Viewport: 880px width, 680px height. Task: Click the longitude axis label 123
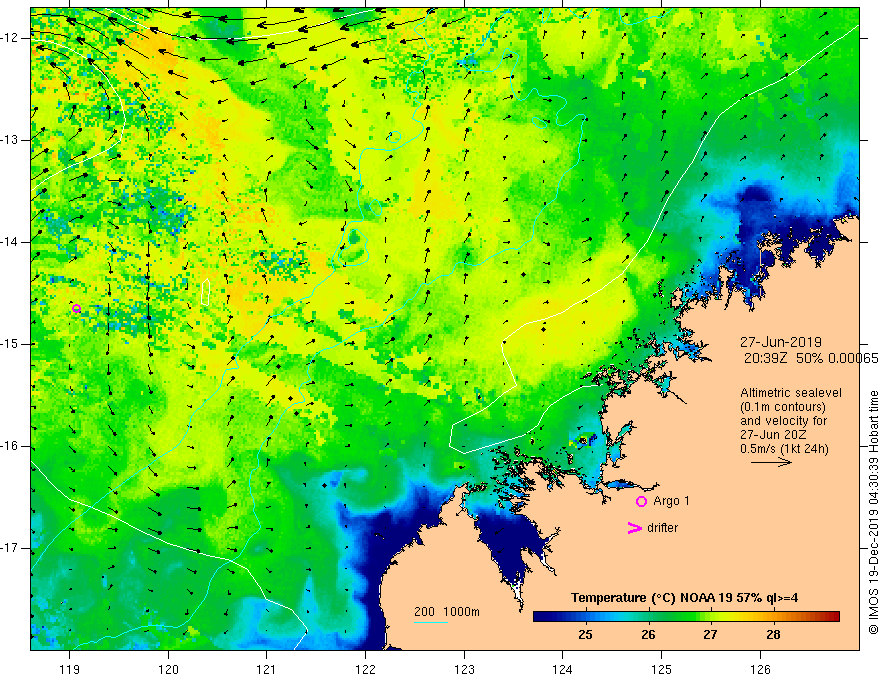464,669
